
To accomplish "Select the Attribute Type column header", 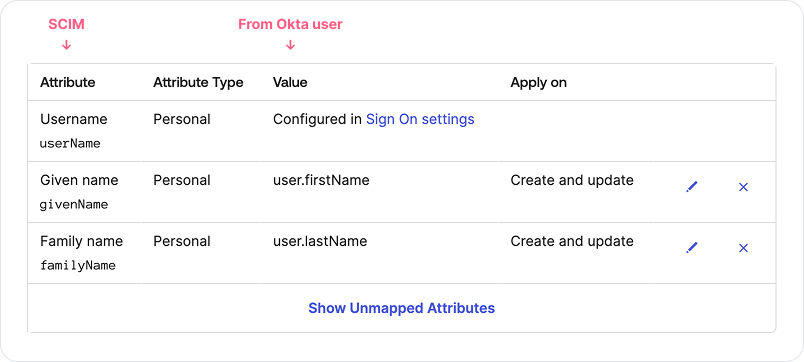I will tap(198, 83).
